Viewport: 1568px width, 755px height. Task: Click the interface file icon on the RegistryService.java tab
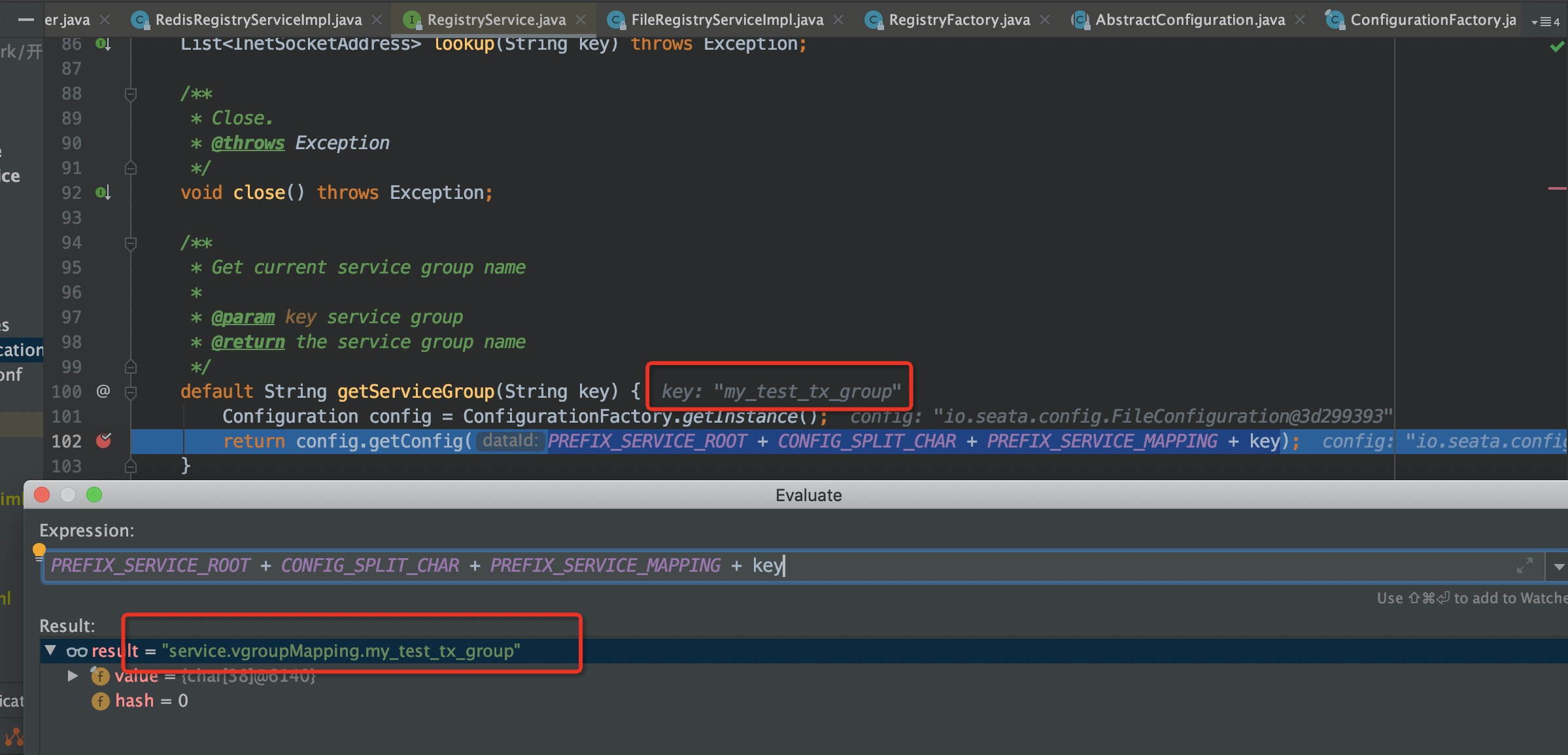(x=411, y=20)
